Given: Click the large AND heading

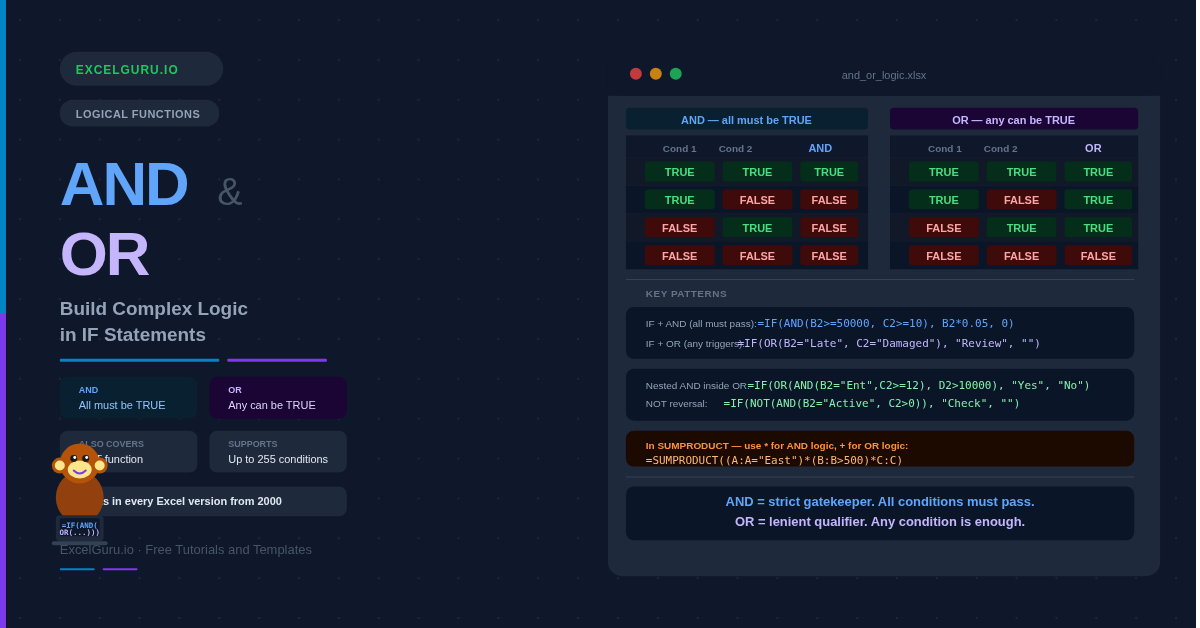Looking at the screenshot, I should pyautogui.click(x=124, y=185).
